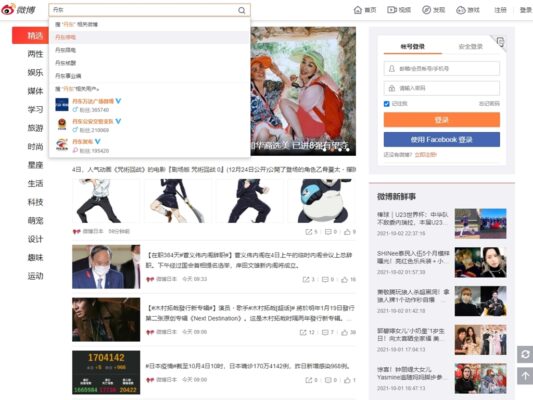Click into the search box at top
533x400 pixels.
click(x=143, y=10)
